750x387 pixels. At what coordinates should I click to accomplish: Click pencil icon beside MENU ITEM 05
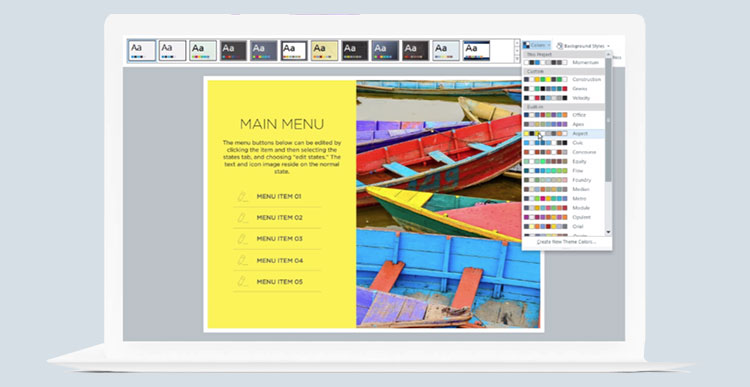(243, 281)
